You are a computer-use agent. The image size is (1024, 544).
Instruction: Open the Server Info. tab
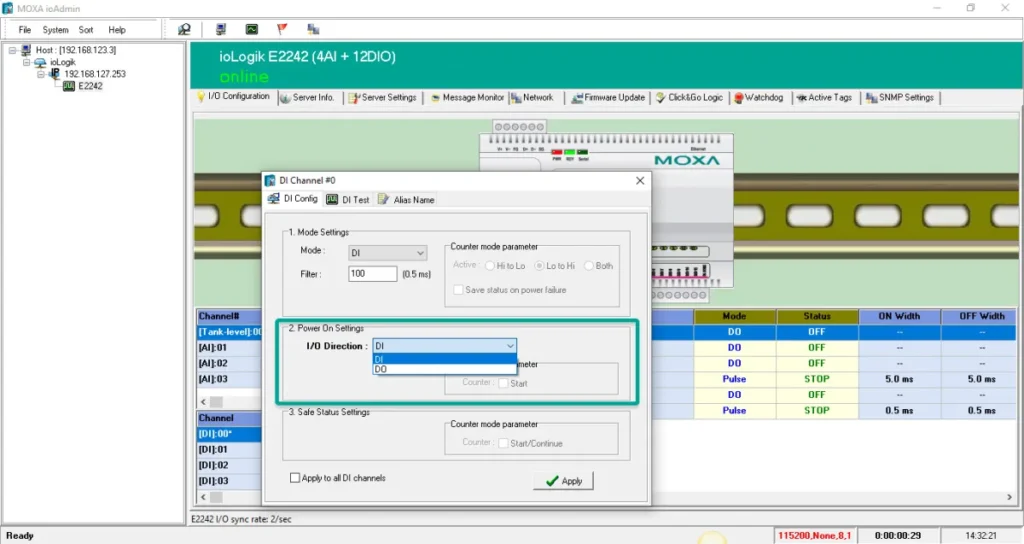307,97
